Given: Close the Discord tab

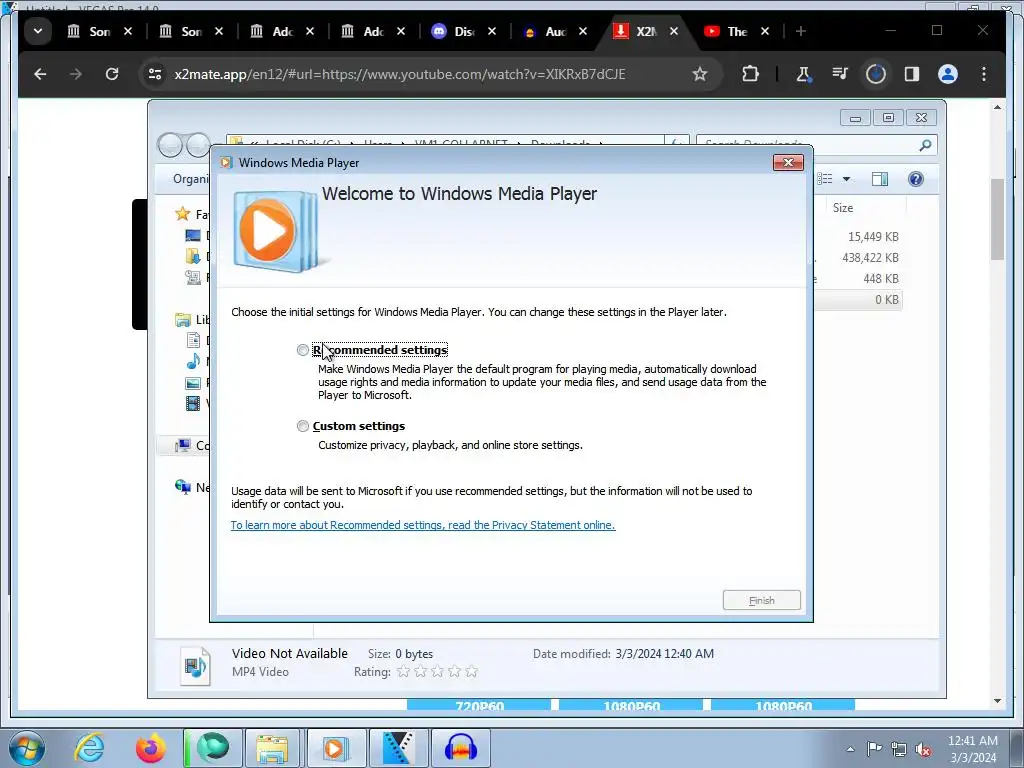Looking at the screenshot, I should pos(492,31).
